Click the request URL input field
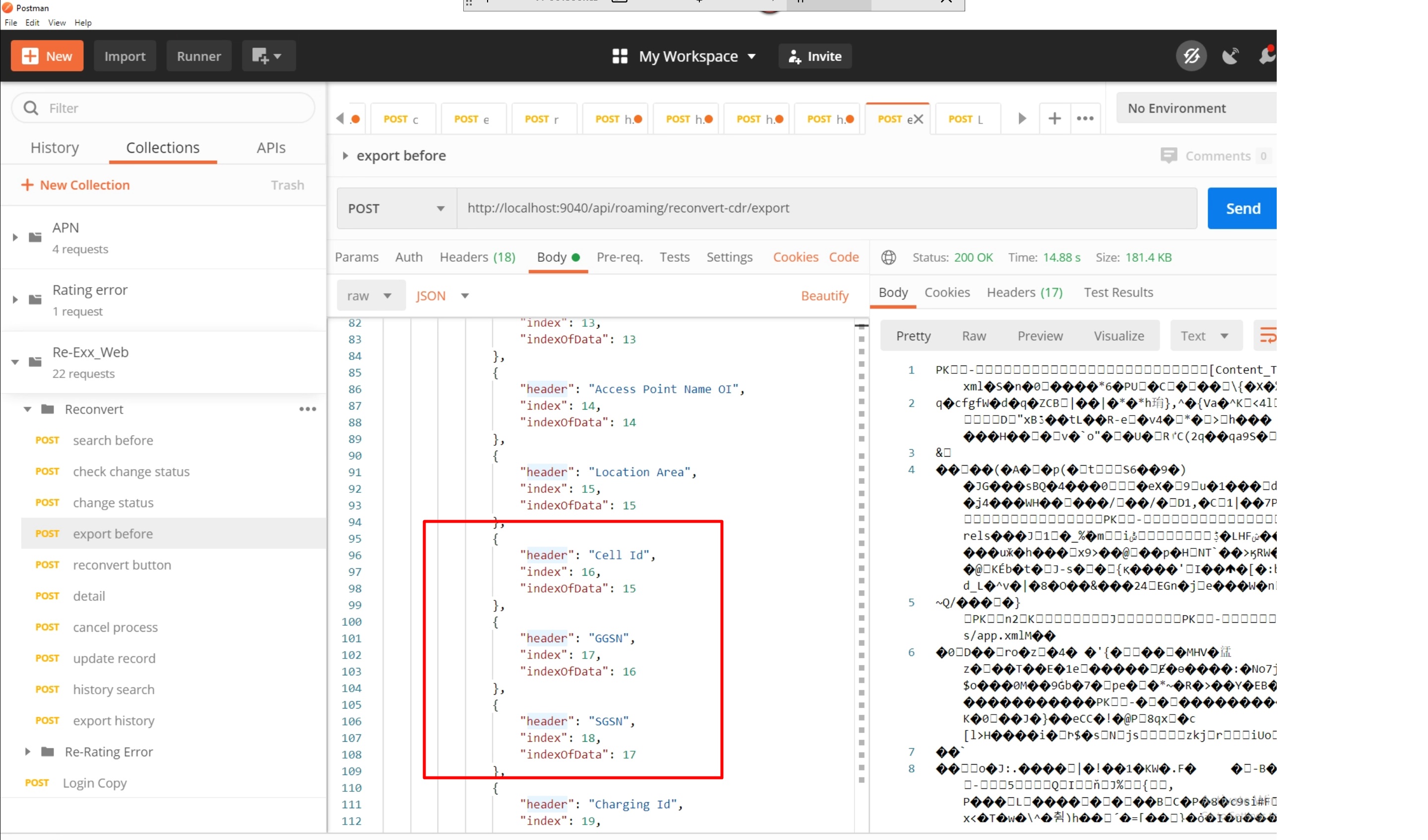1428x840 pixels. click(826, 208)
